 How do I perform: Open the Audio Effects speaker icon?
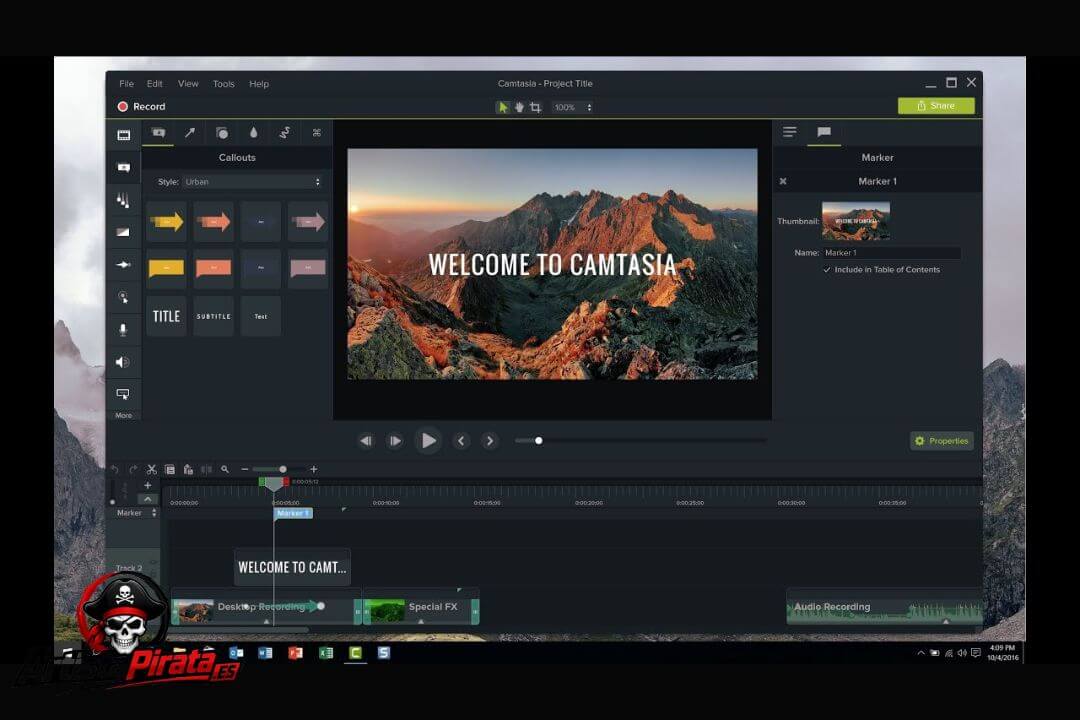pos(123,362)
